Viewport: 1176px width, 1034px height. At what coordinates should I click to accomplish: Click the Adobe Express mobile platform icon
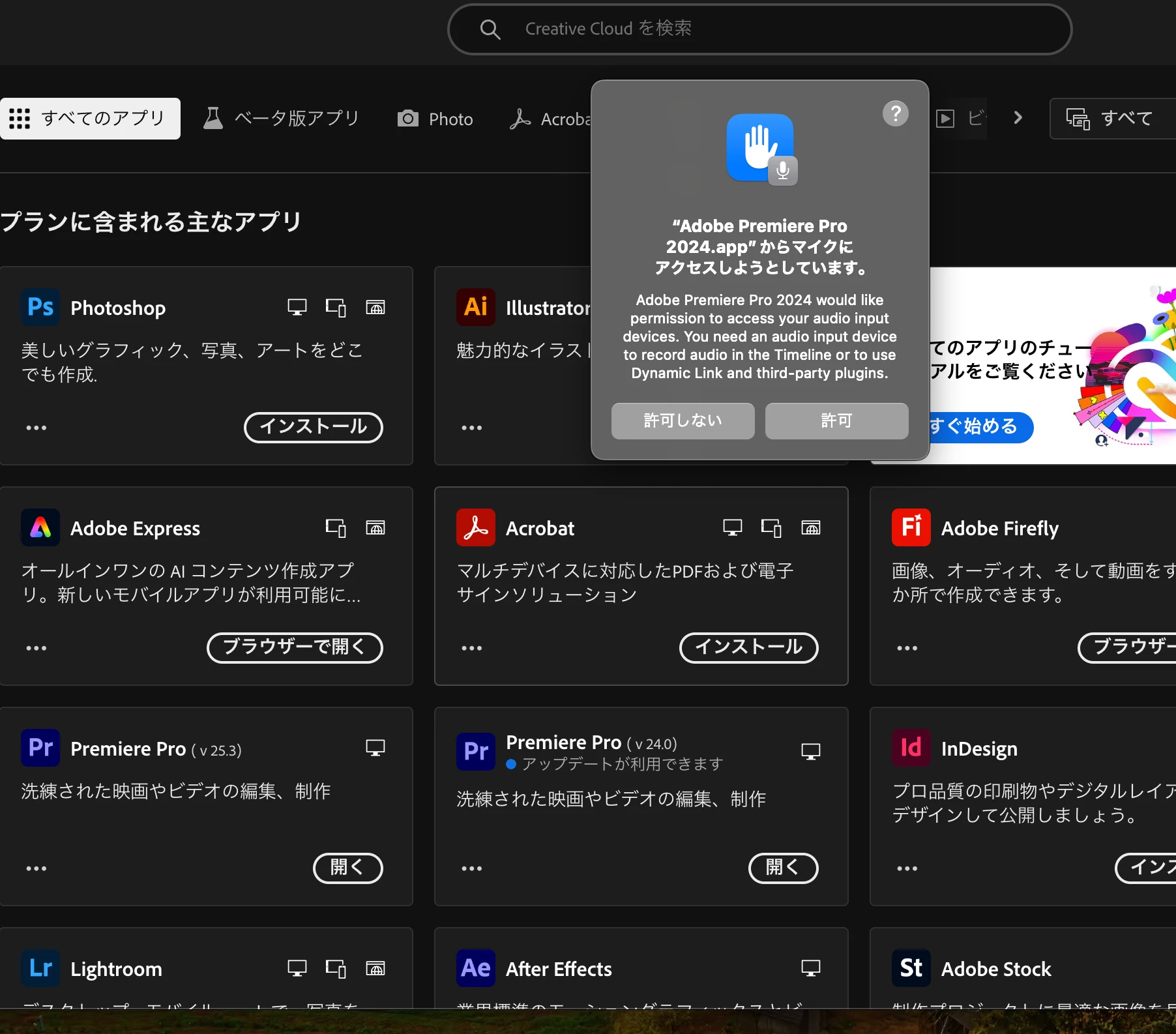pos(336,527)
